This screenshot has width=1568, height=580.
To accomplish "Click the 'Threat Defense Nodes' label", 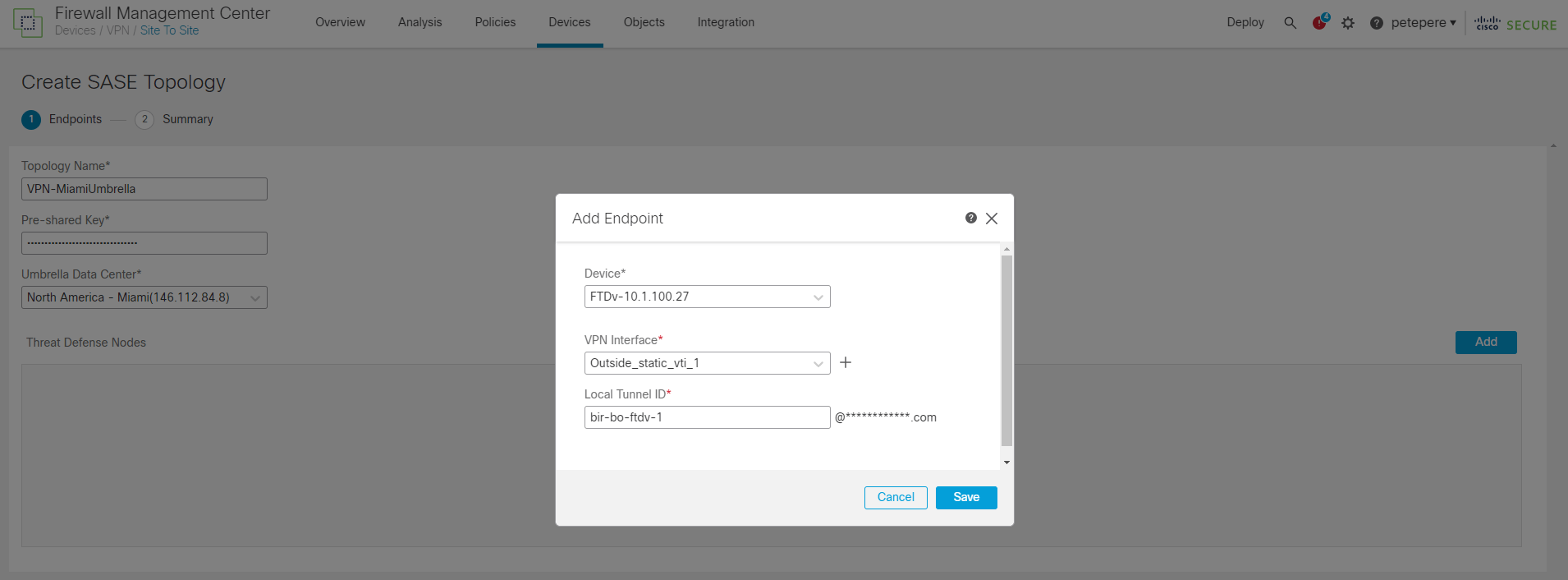I will [86, 343].
